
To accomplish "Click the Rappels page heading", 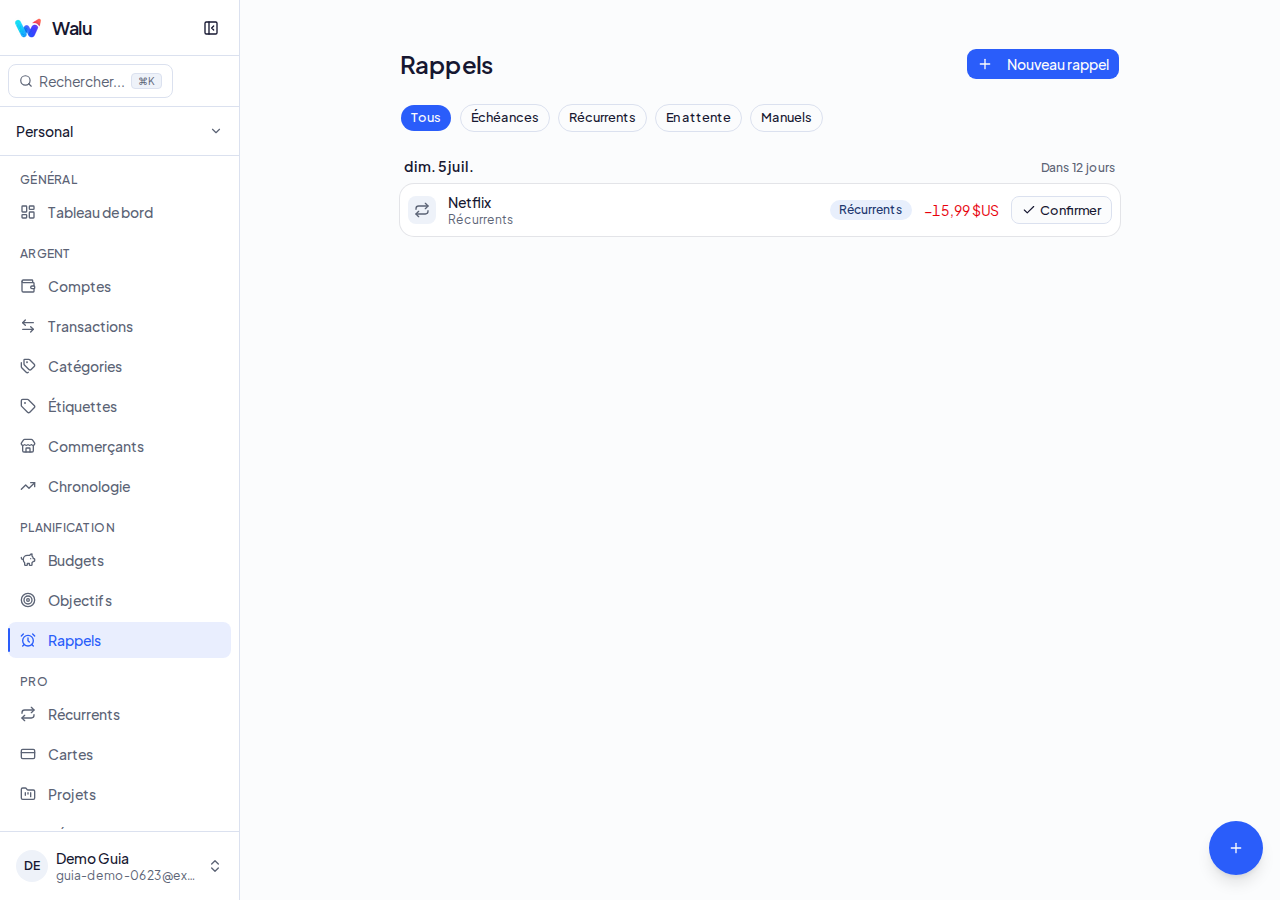I will point(446,65).
